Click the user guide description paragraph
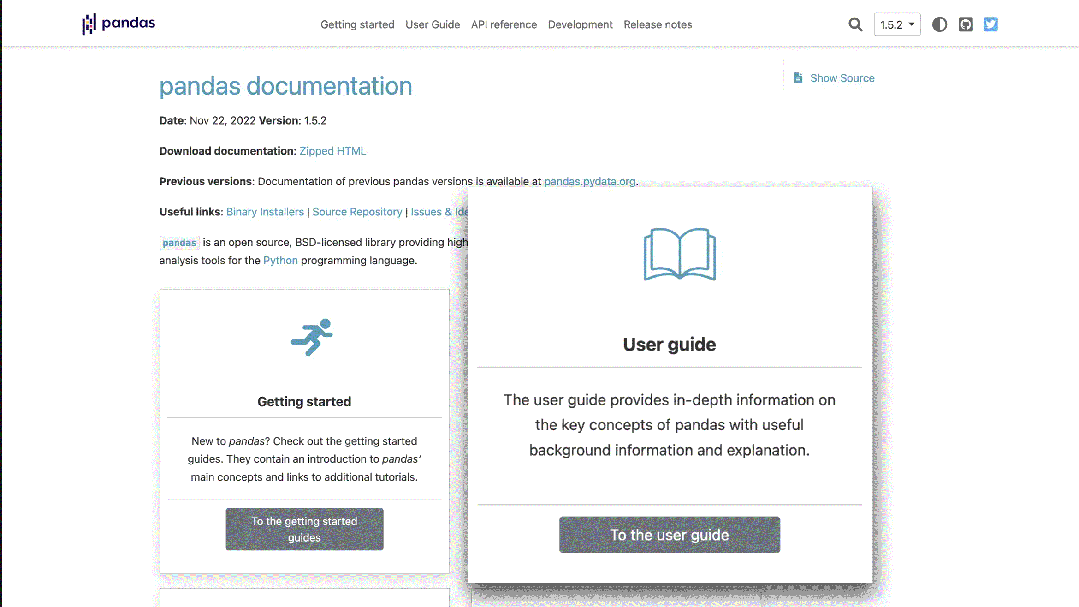 point(670,425)
